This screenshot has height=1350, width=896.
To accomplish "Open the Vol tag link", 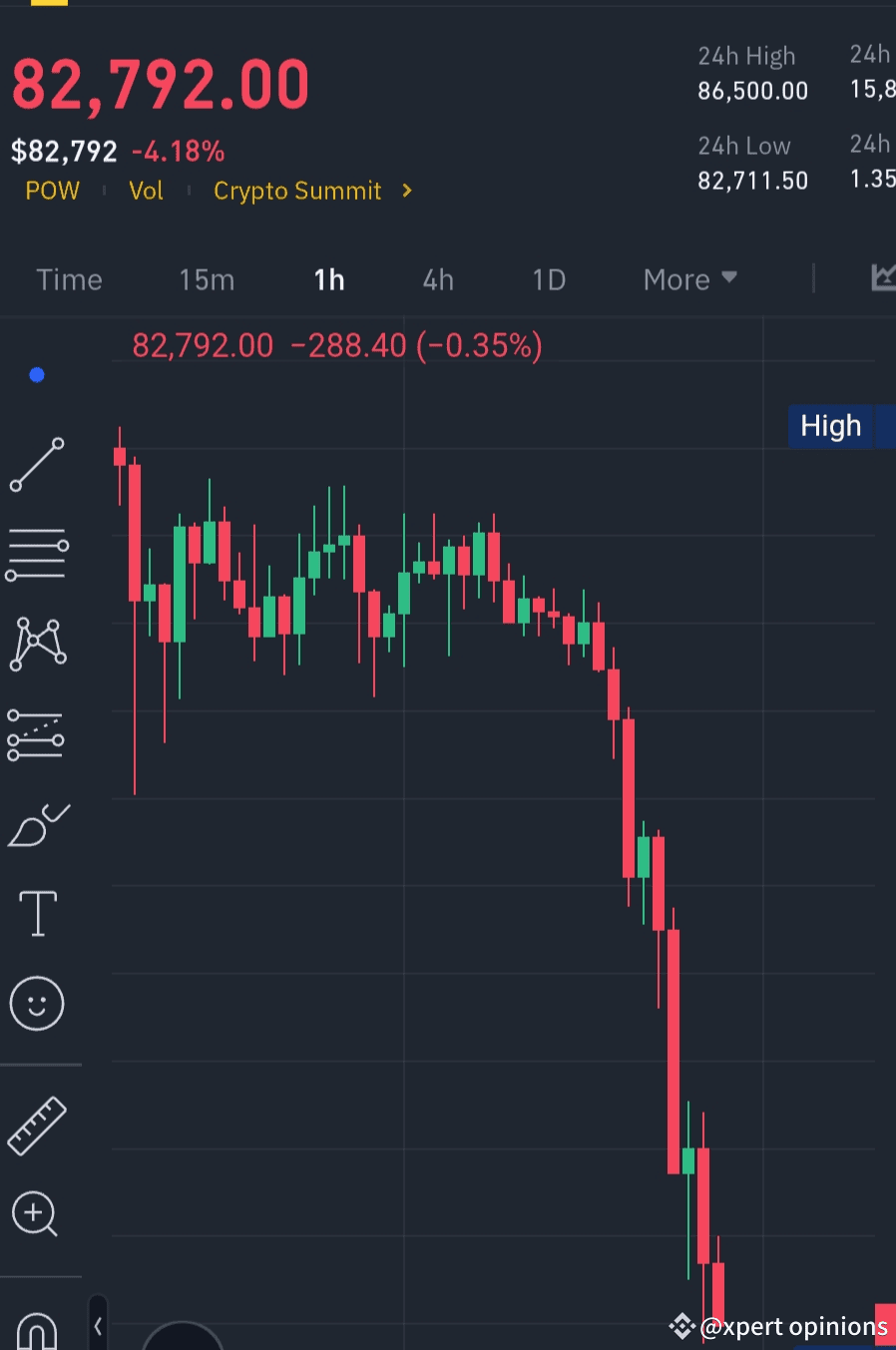I will click(146, 191).
